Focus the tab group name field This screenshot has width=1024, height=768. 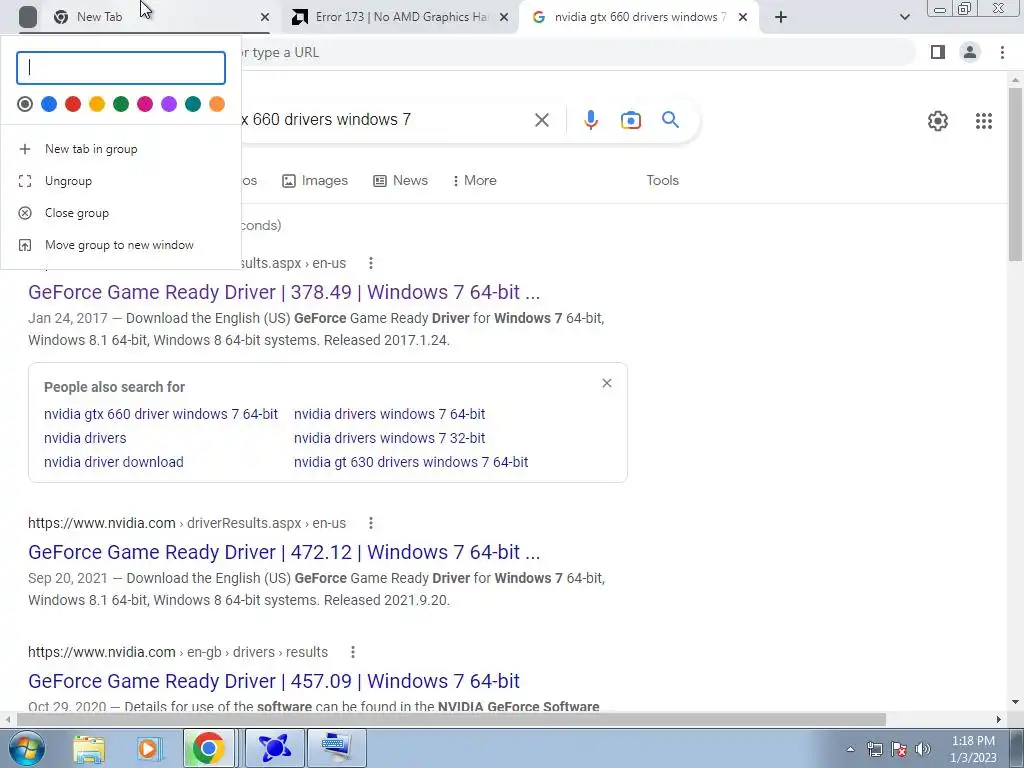121,68
